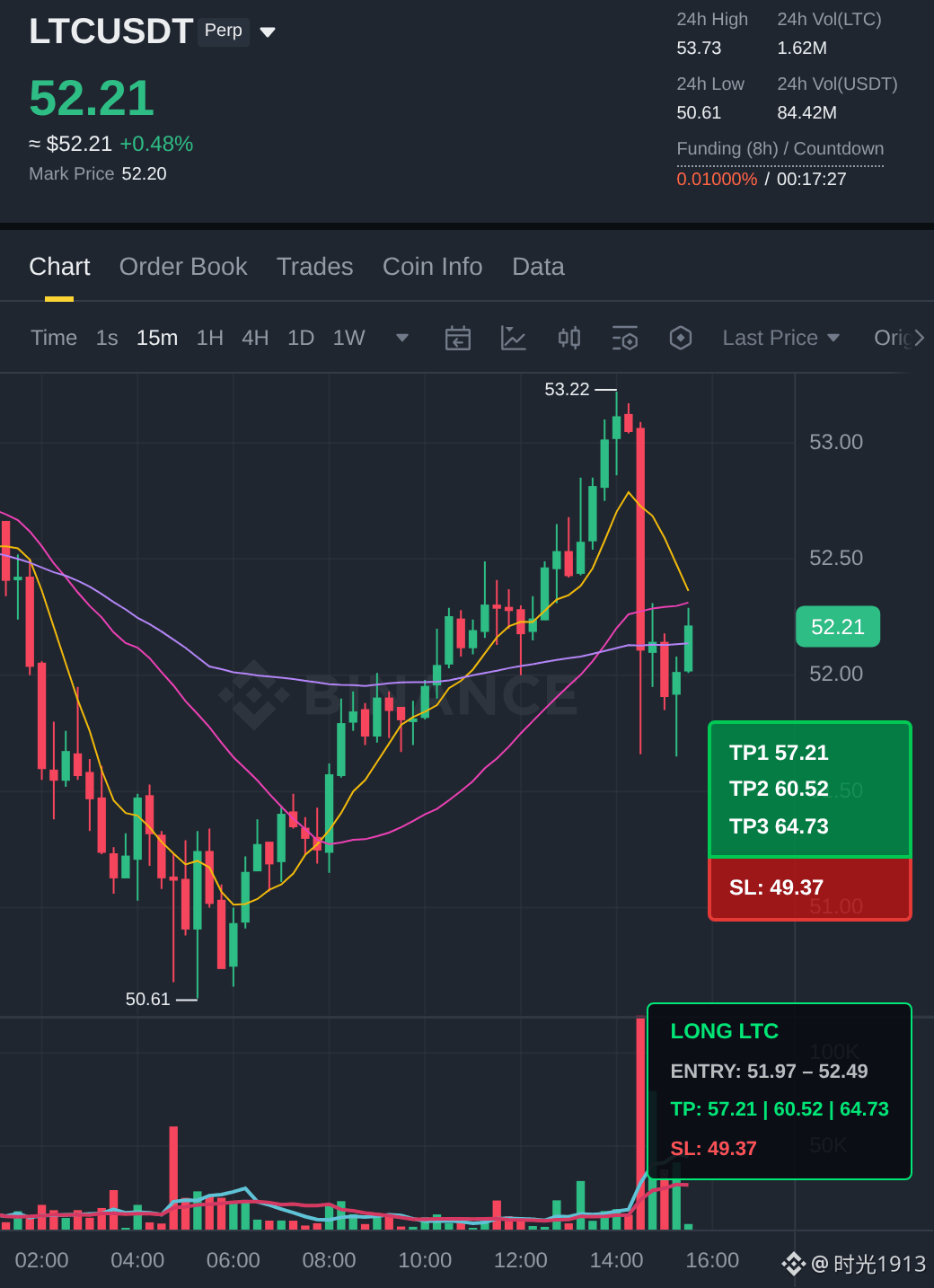Open the hexagon chart preferences icon
Screen dimensions: 934x1288
[681, 338]
